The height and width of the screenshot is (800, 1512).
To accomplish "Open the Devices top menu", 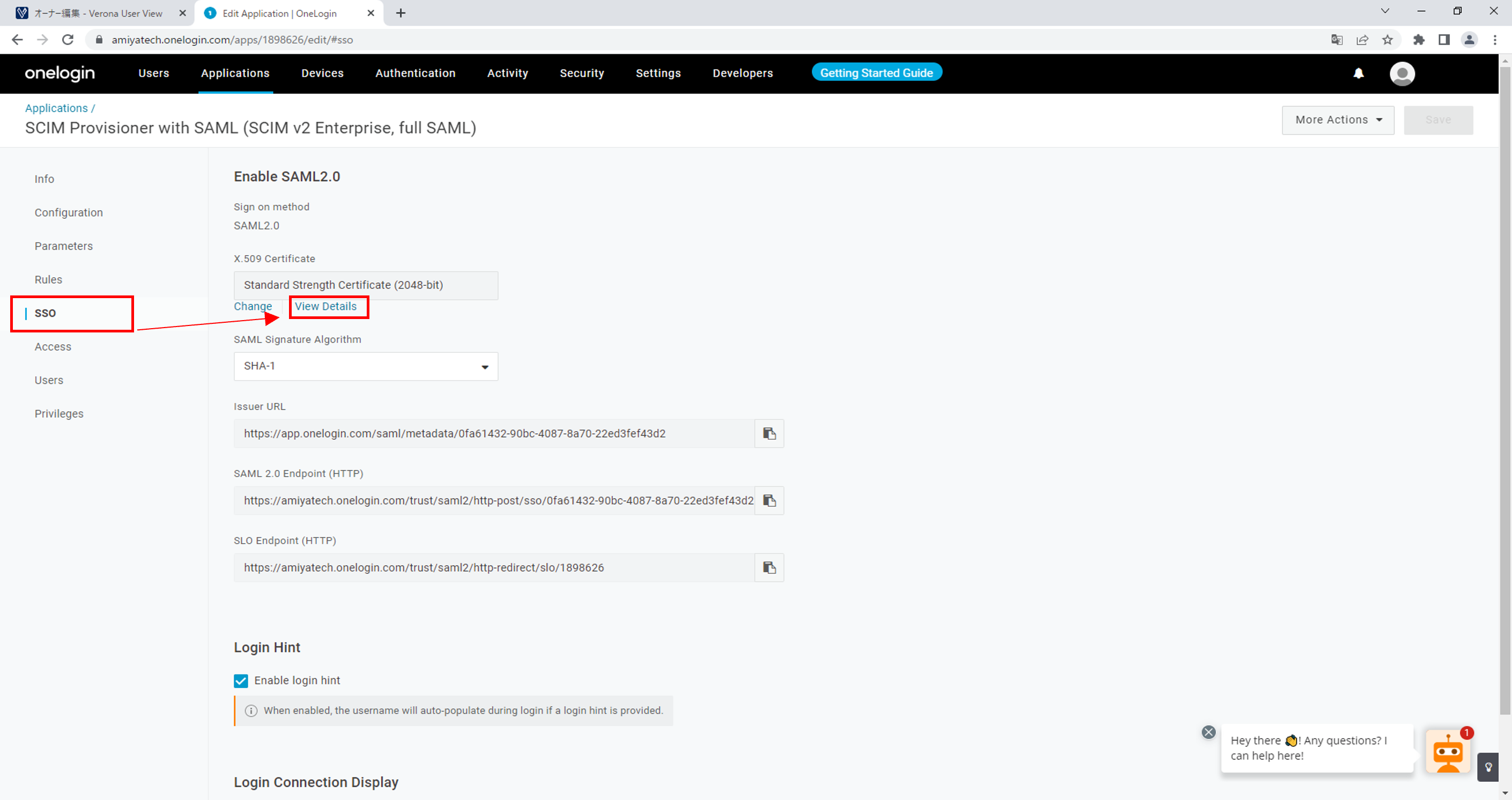I will [322, 73].
